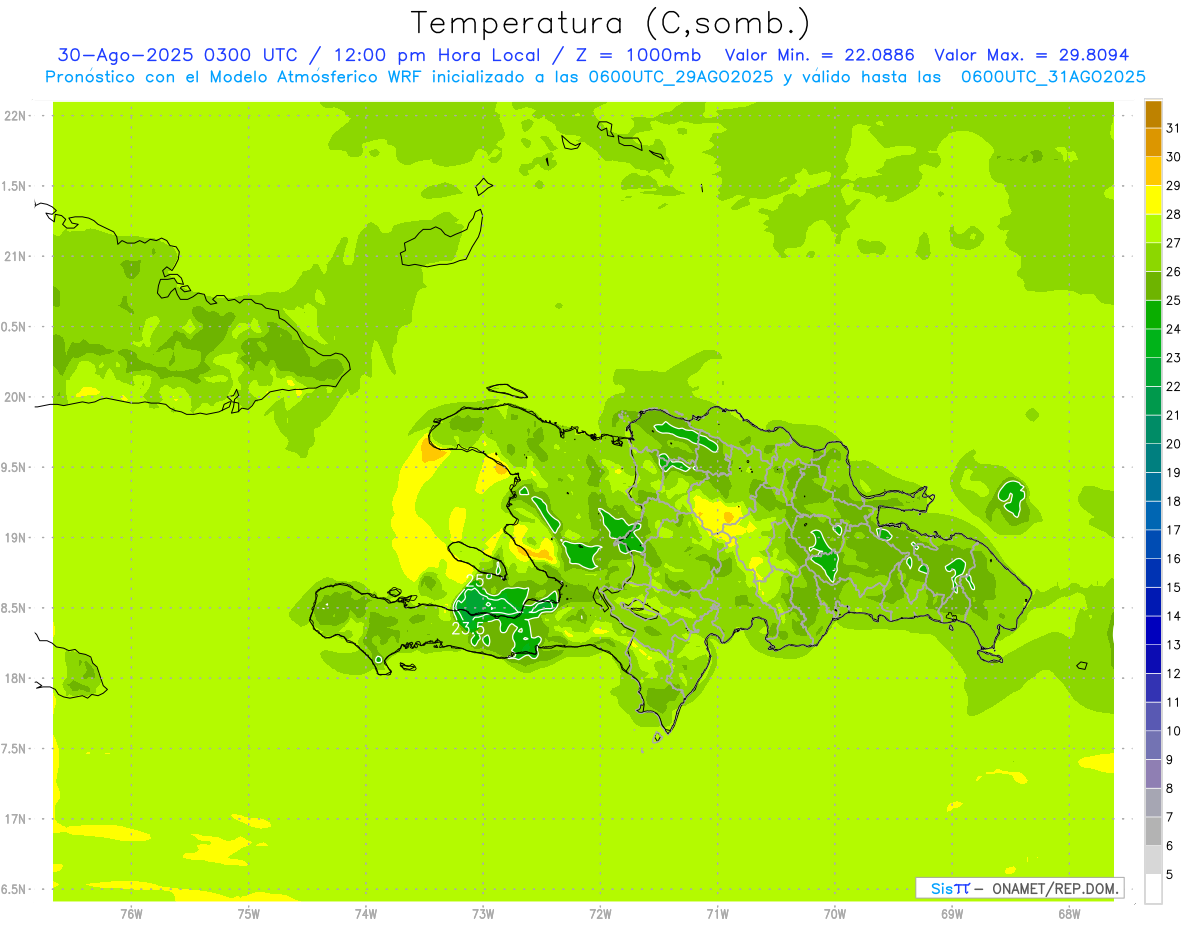The width and height of the screenshot is (1200, 927).
Task: Pick the dark orange swatch above legend 31
Action: [x=1153, y=115]
